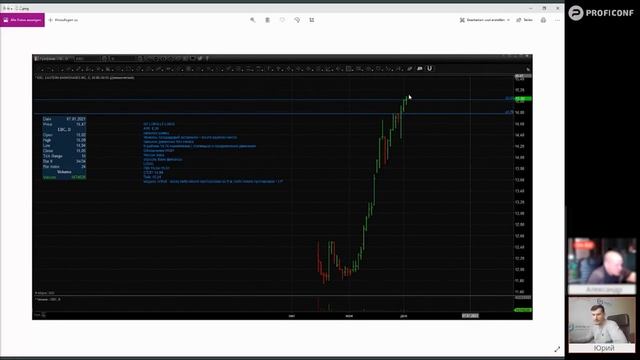Select the Юрий participant video thumbnail
Viewport: 640px width, 360px height.
coord(602,324)
